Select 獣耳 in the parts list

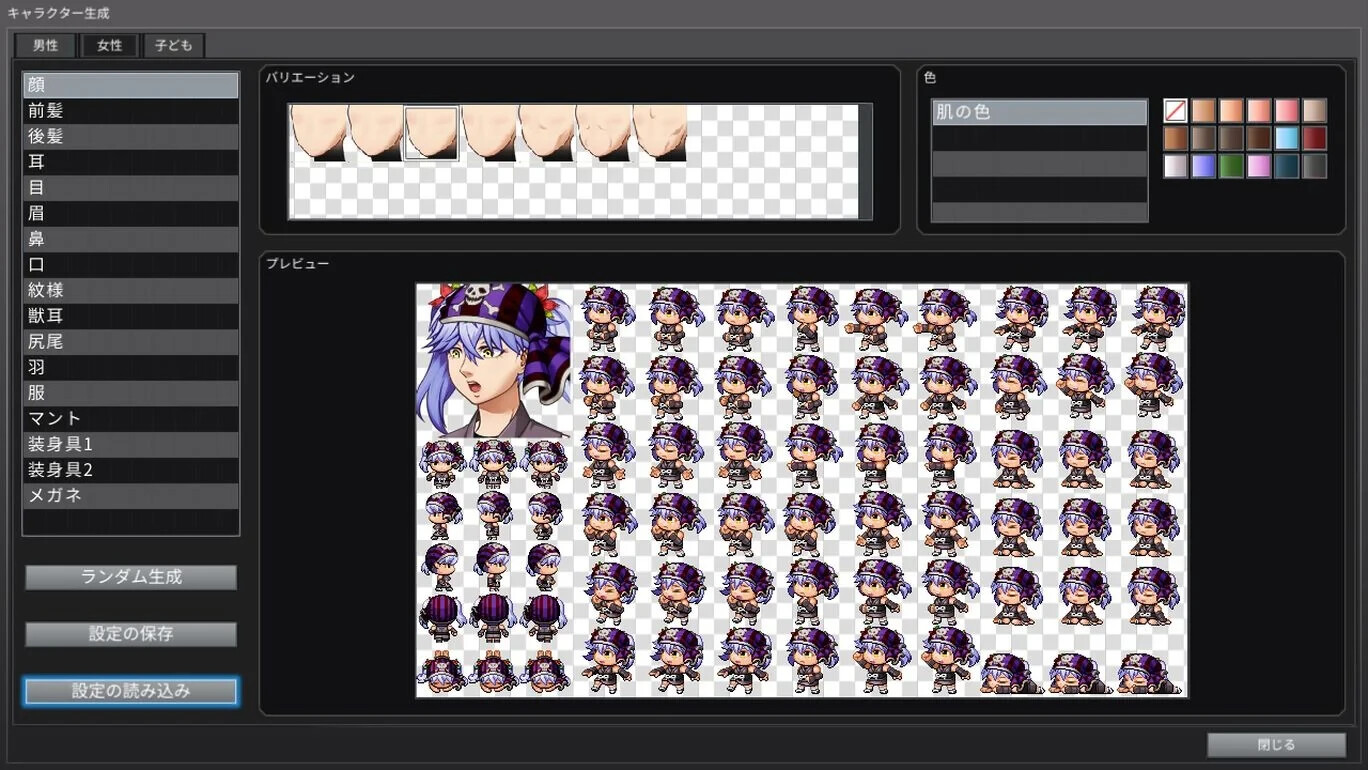(131, 316)
